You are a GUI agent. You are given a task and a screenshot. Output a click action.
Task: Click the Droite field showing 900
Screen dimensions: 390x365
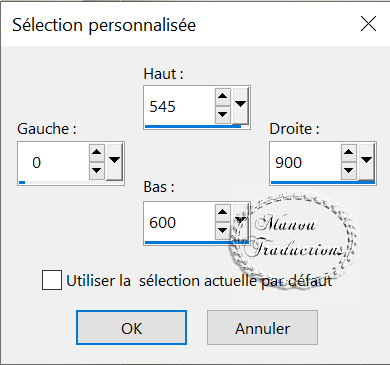(x=306, y=162)
